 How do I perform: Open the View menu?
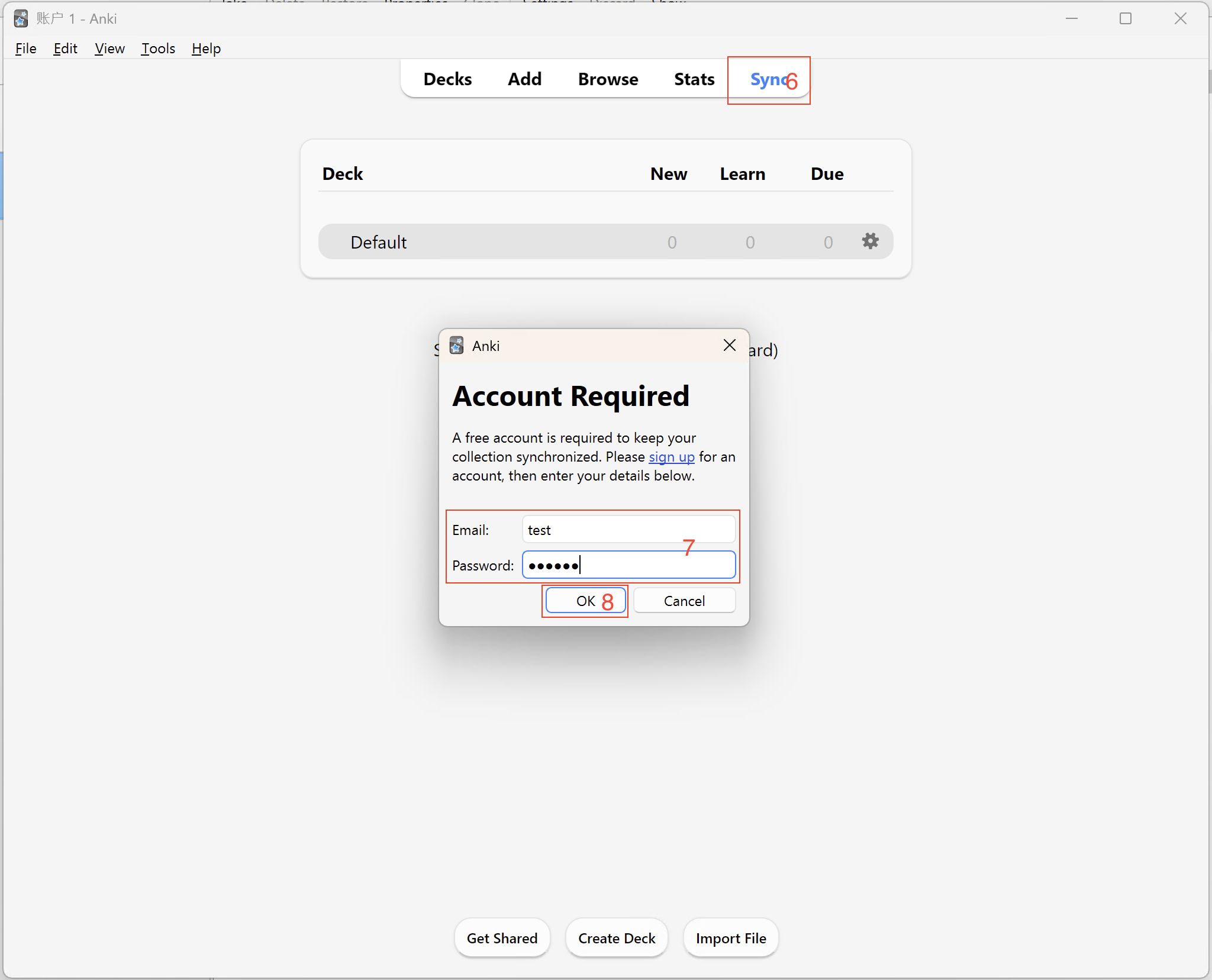click(109, 49)
